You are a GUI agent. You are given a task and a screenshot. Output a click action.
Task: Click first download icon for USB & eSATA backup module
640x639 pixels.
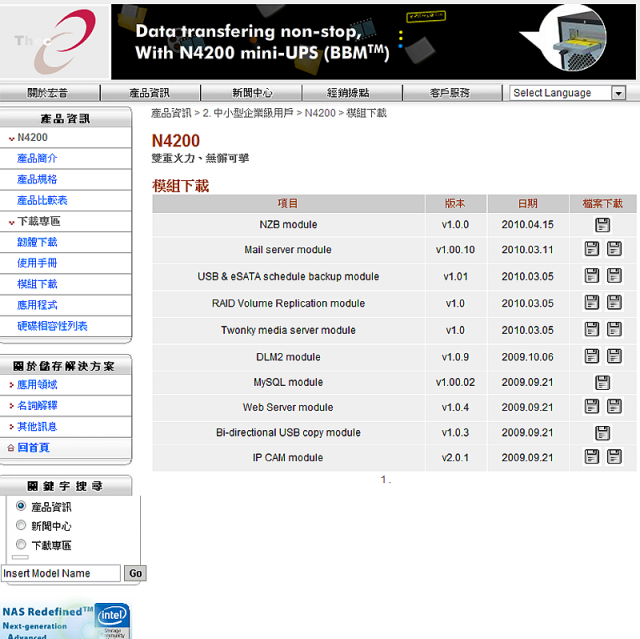point(592,276)
